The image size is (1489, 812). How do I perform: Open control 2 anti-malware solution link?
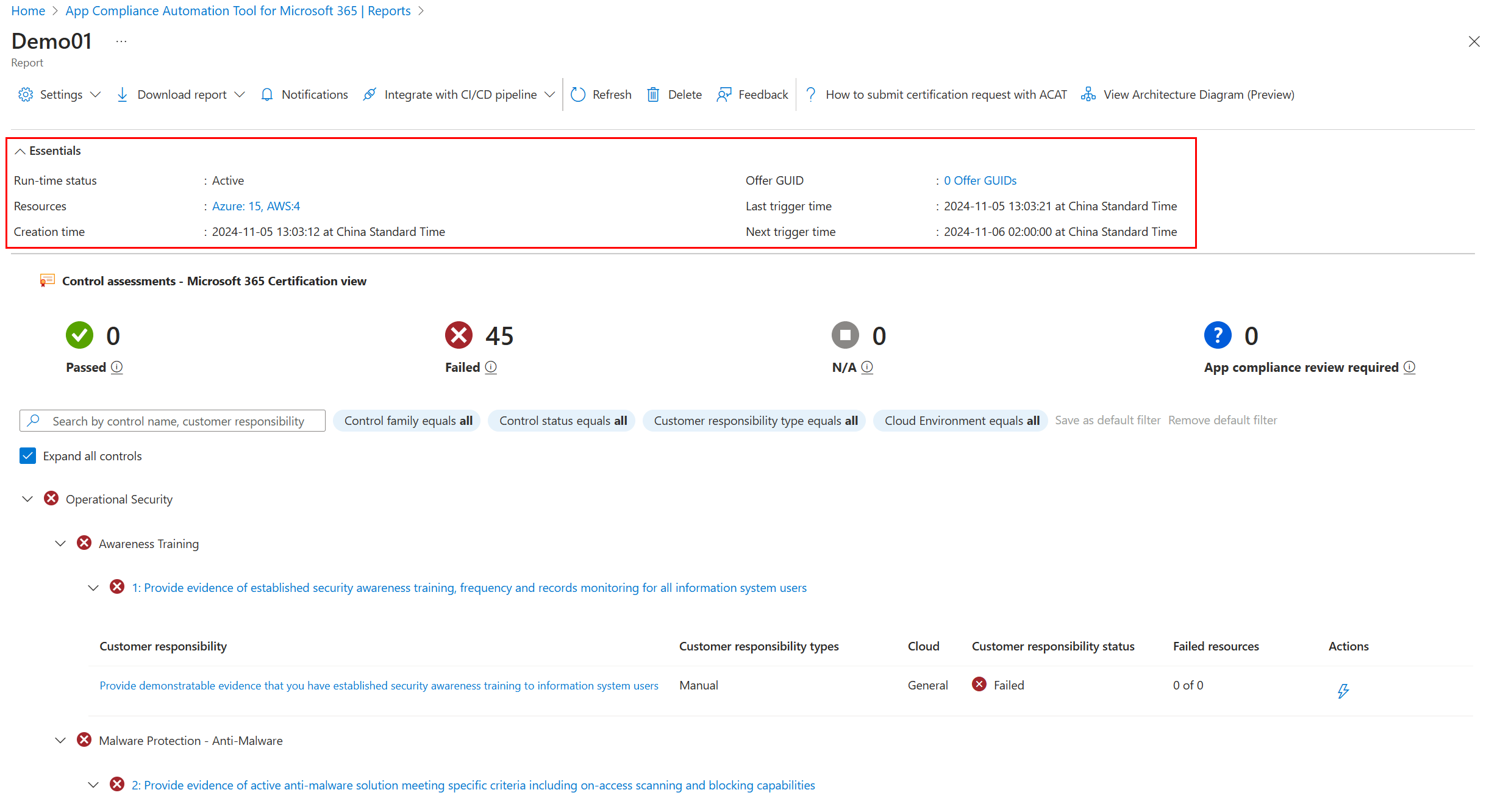(x=473, y=785)
